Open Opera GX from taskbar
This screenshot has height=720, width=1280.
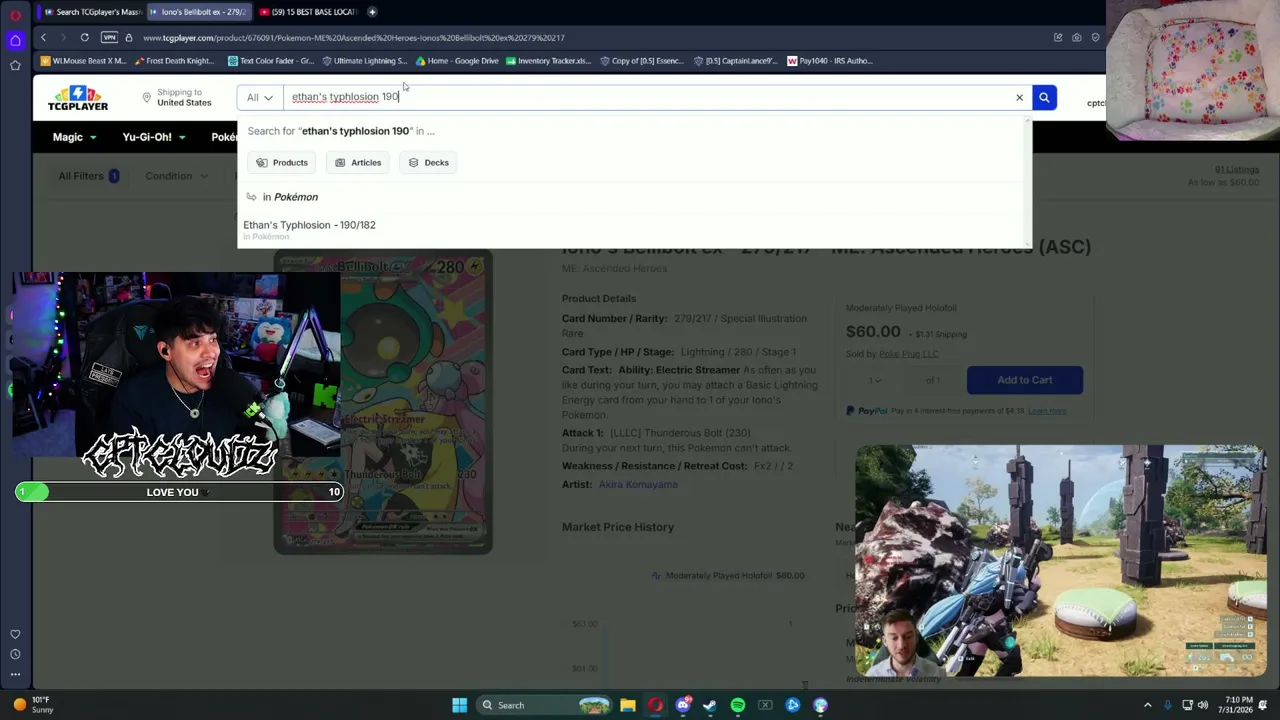pos(655,705)
